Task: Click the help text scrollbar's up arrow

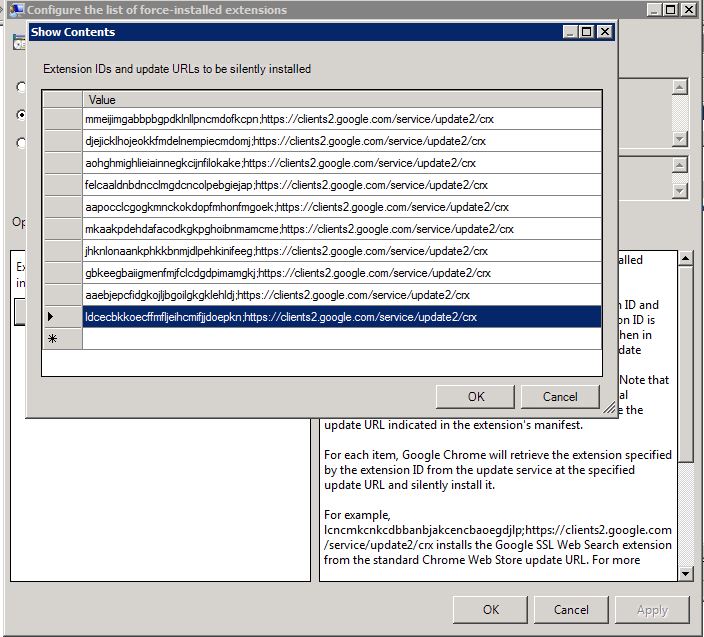Action: (x=686, y=259)
